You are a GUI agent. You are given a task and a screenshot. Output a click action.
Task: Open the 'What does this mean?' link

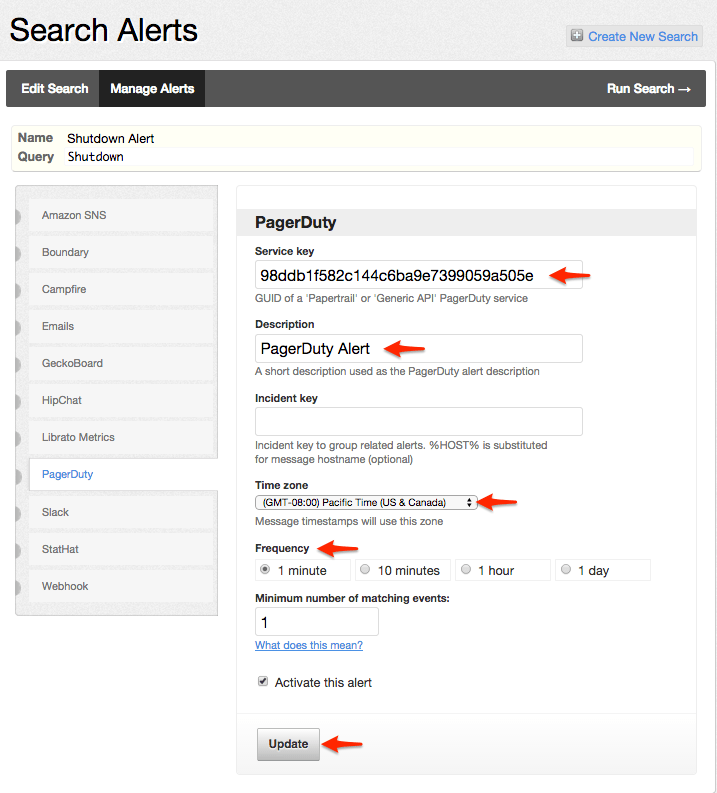tap(309, 645)
